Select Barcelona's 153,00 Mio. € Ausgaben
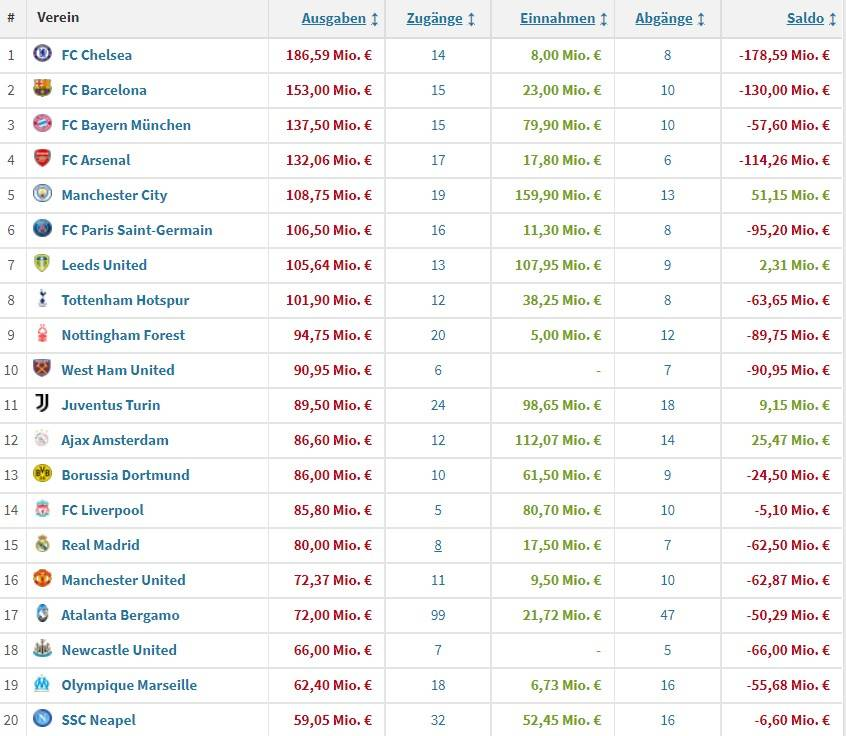Viewport: 846px width, 736px height. (329, 90)
